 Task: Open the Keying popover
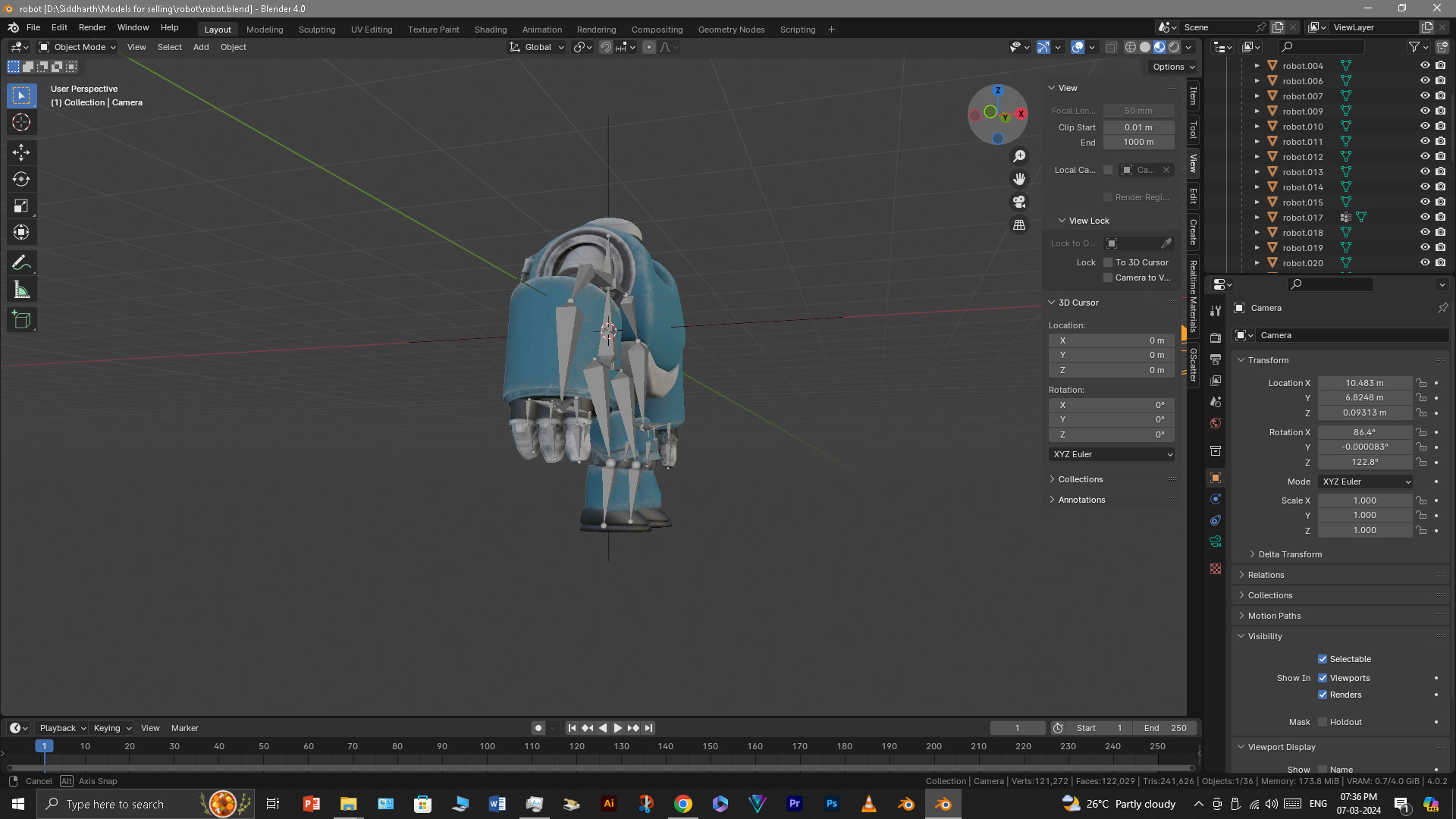[111, 728]
